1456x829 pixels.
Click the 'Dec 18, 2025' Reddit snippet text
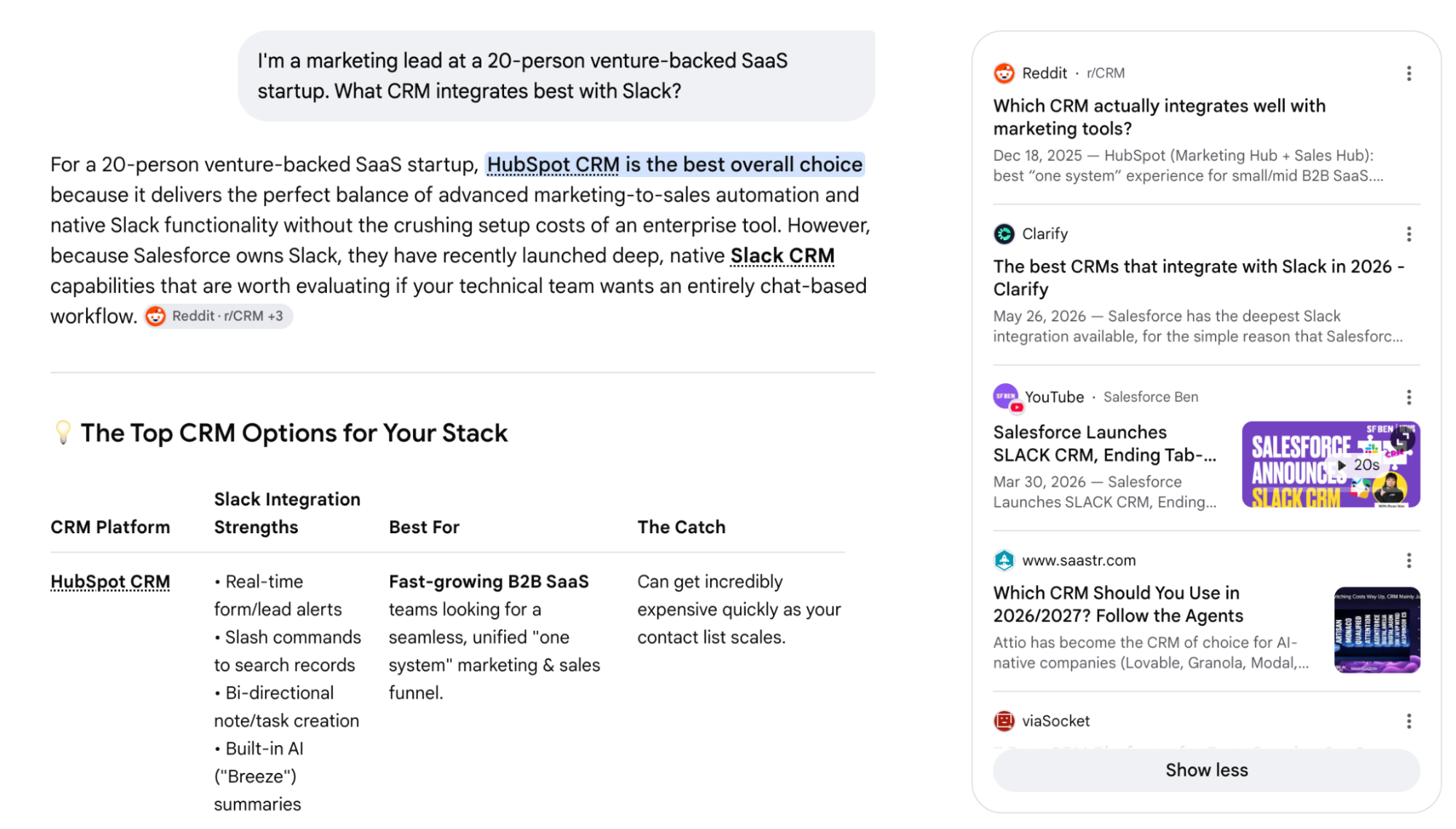coord(1188,166)
